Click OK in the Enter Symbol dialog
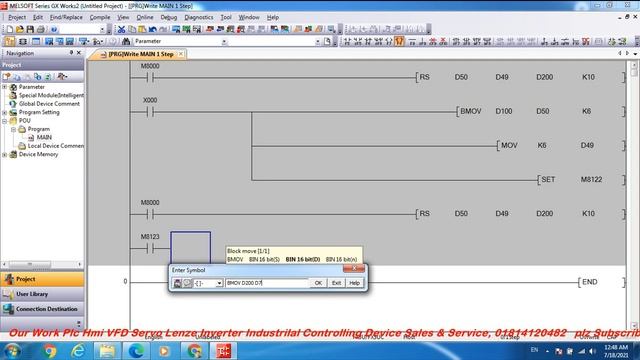 point(318,283)
